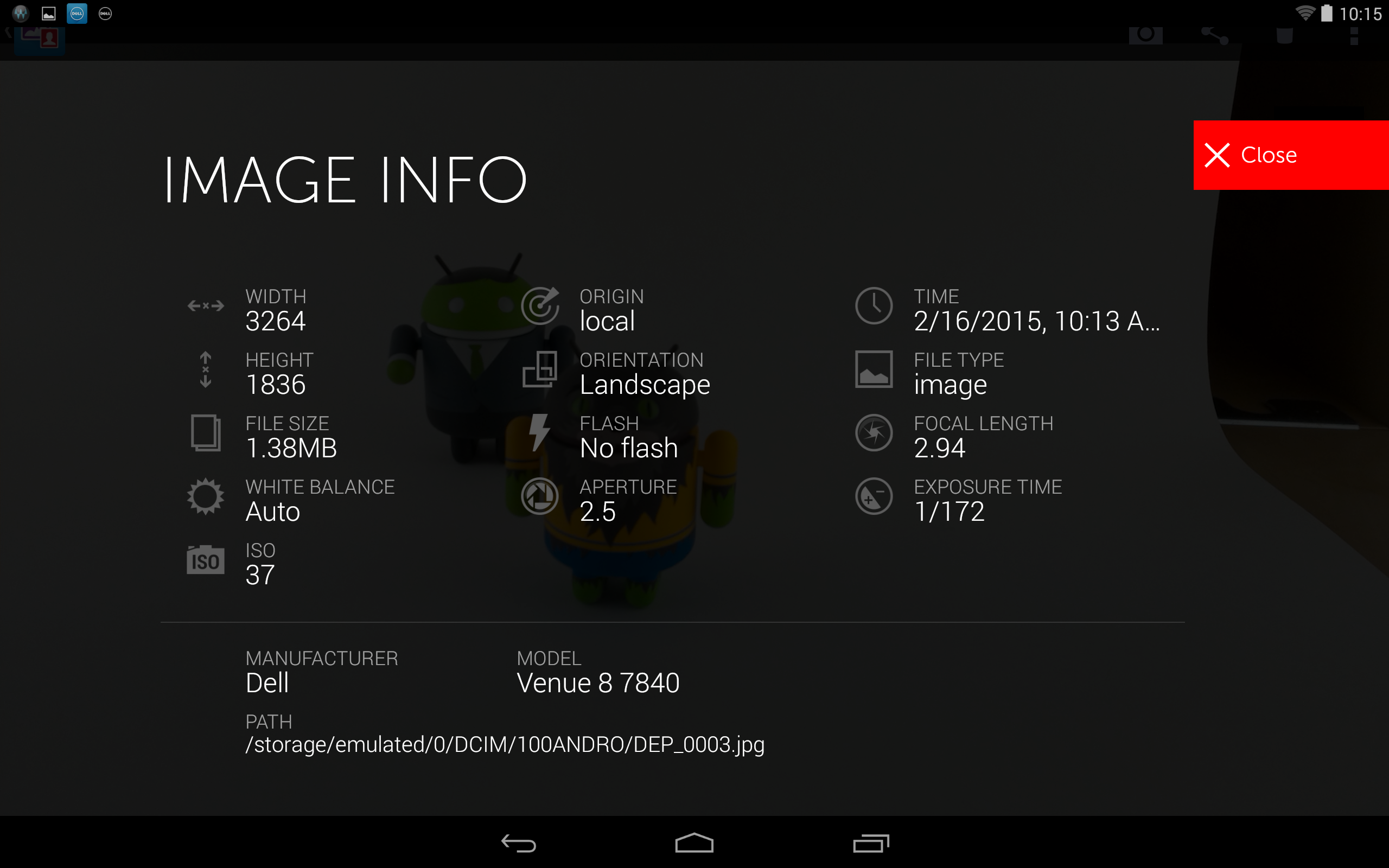Tap the focal length icon

pyautogui.click(x=873, y=432)
